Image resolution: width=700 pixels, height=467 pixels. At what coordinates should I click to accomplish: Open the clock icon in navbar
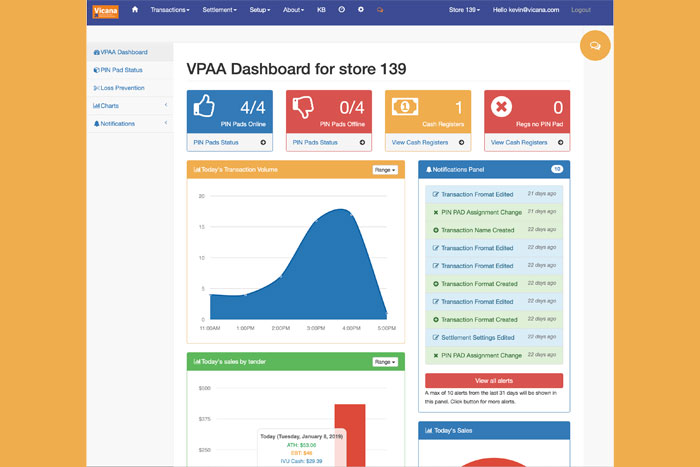pyautogui.click(x=342, y=9)
